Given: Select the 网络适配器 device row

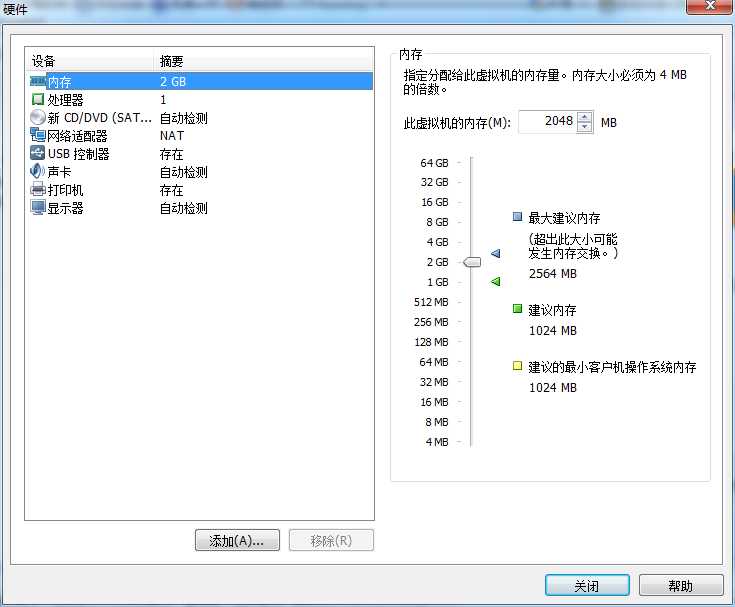Looking at the screenshot, I should [201, 135].
